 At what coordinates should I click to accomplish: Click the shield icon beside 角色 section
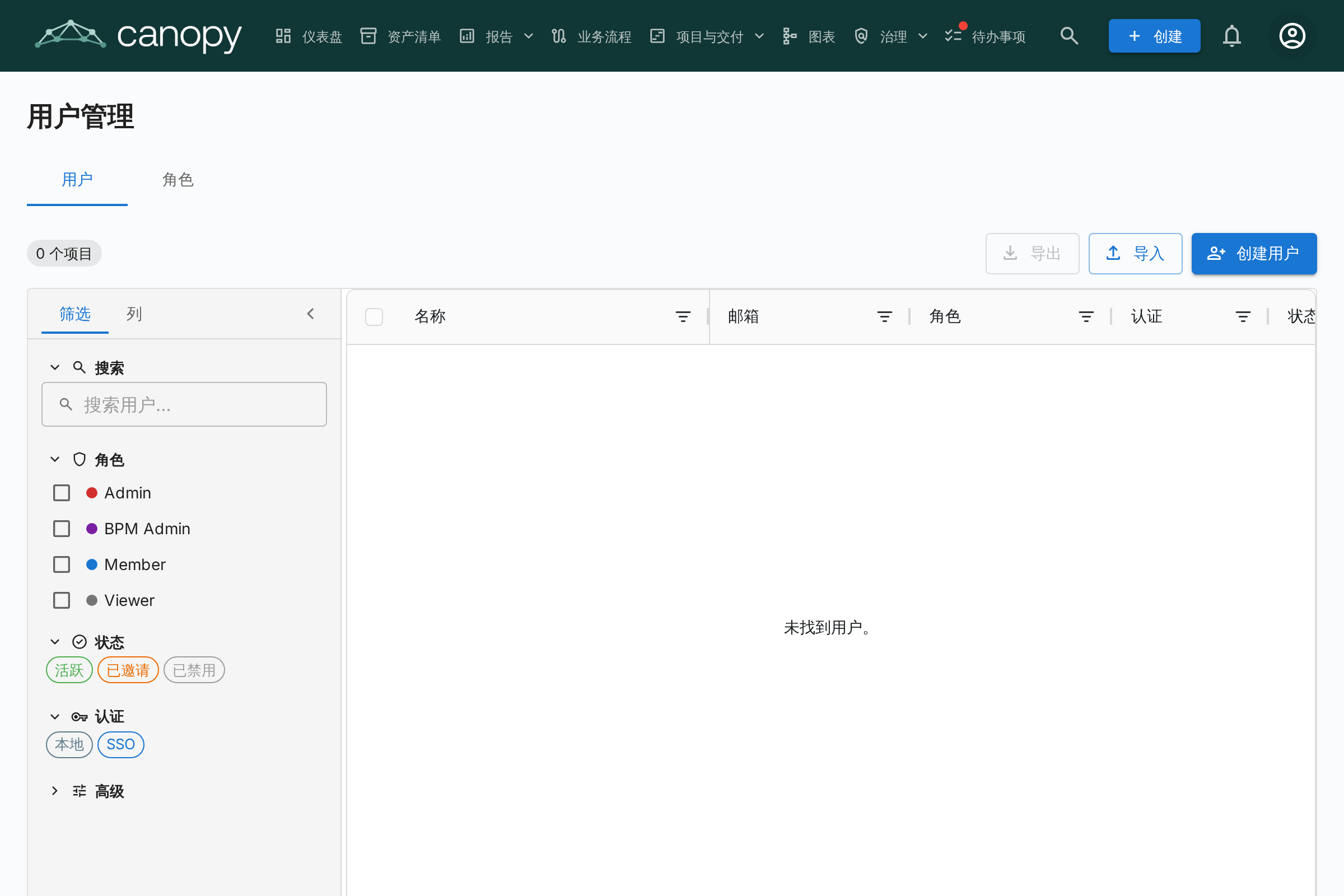80,459
